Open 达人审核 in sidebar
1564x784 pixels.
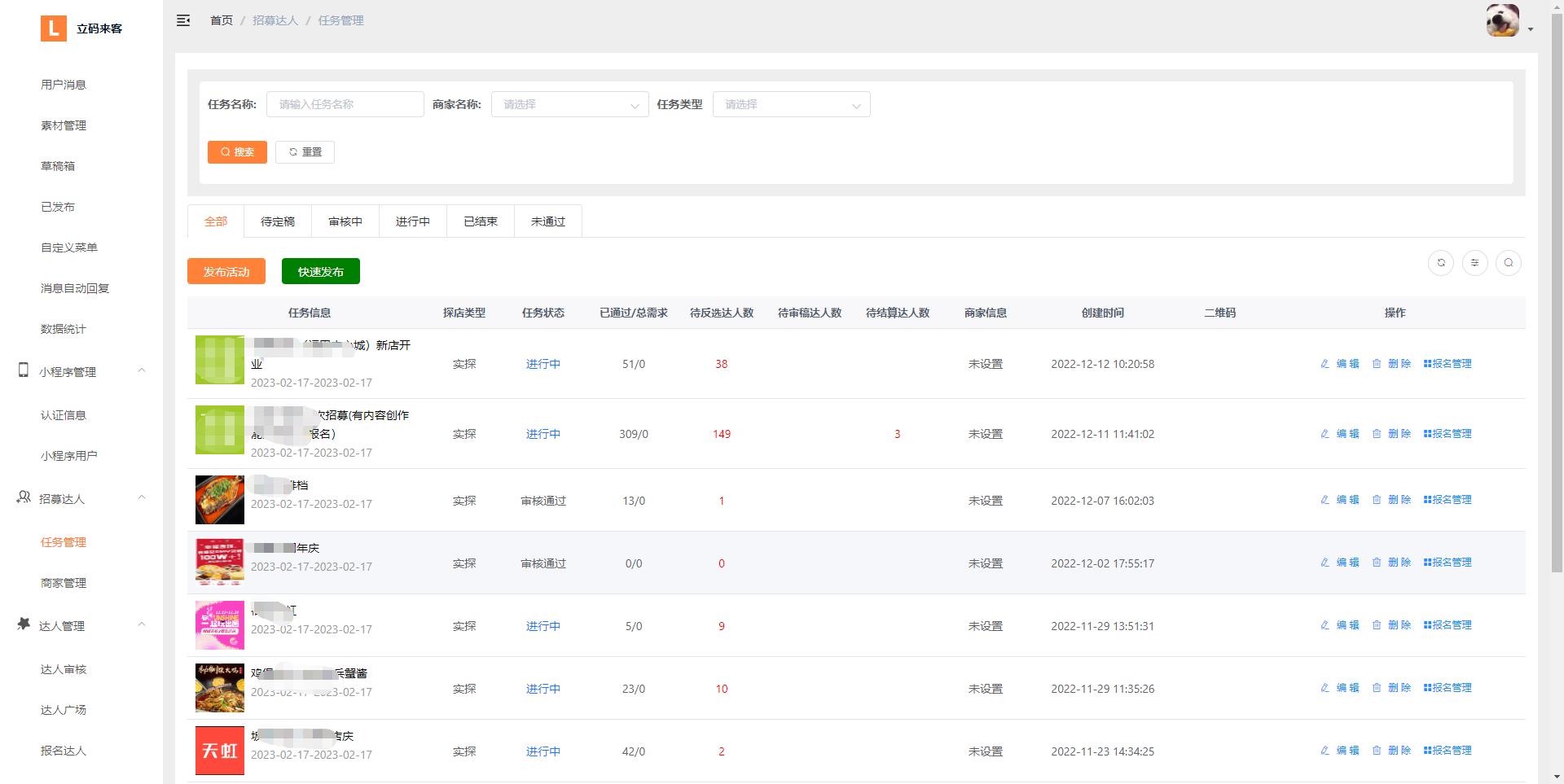pos(64,669)
